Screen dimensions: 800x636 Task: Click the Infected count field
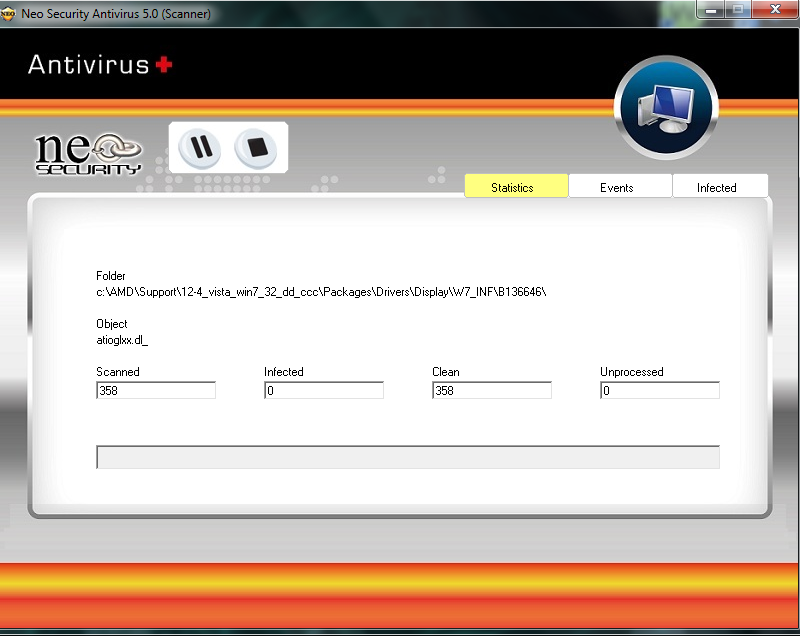tap(323, 390)
